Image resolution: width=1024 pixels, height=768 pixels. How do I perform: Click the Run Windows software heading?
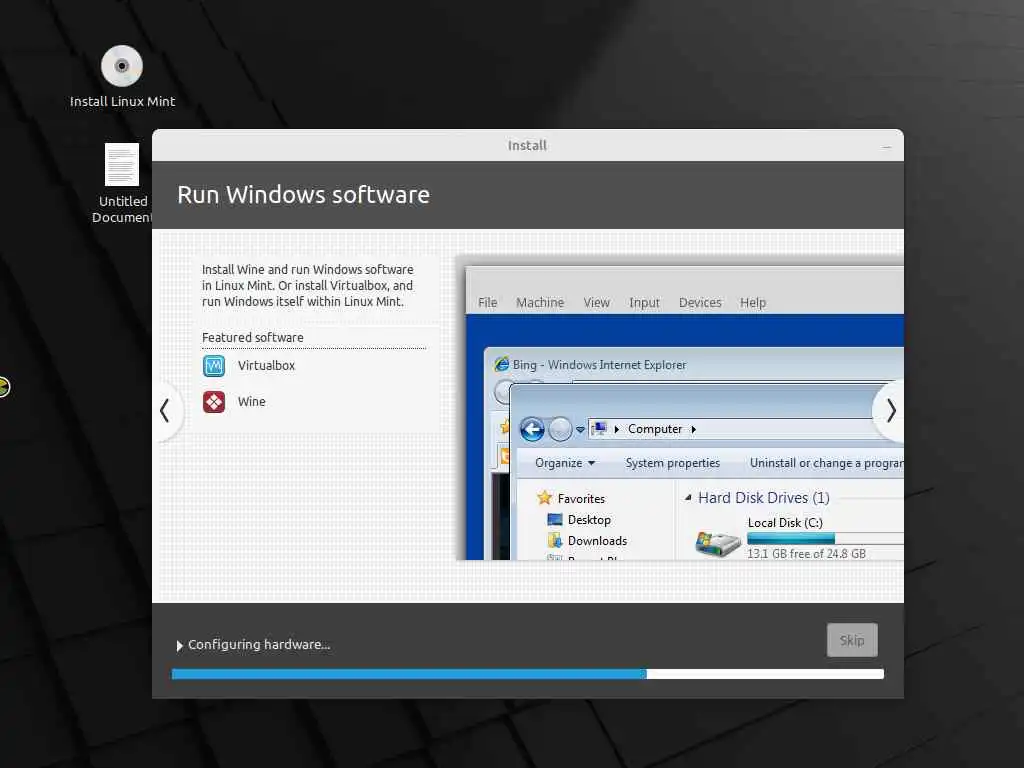tap(304, 195)
